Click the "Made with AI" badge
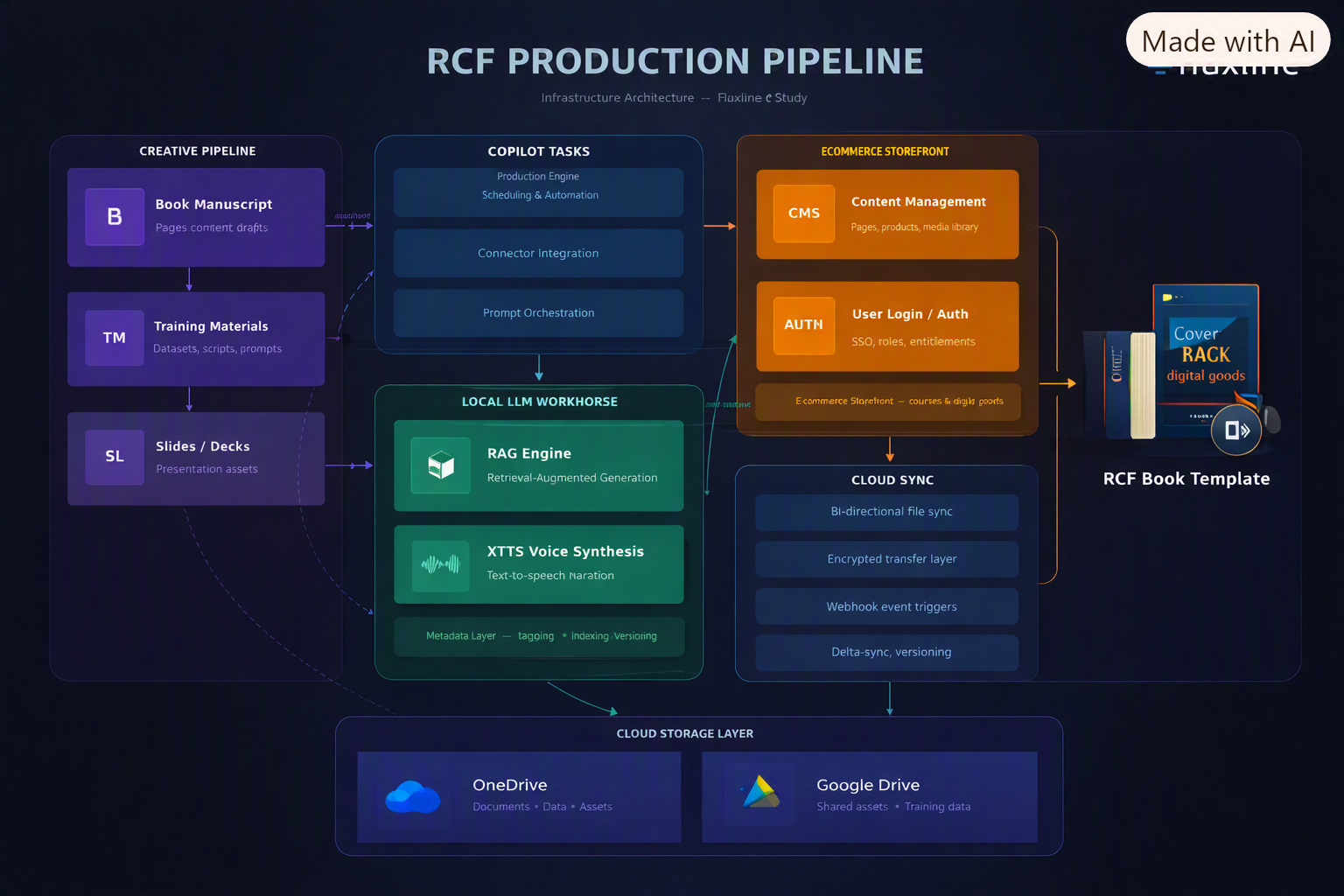The height and width of the screenshot is (896, 1344). click(1228, 40)
